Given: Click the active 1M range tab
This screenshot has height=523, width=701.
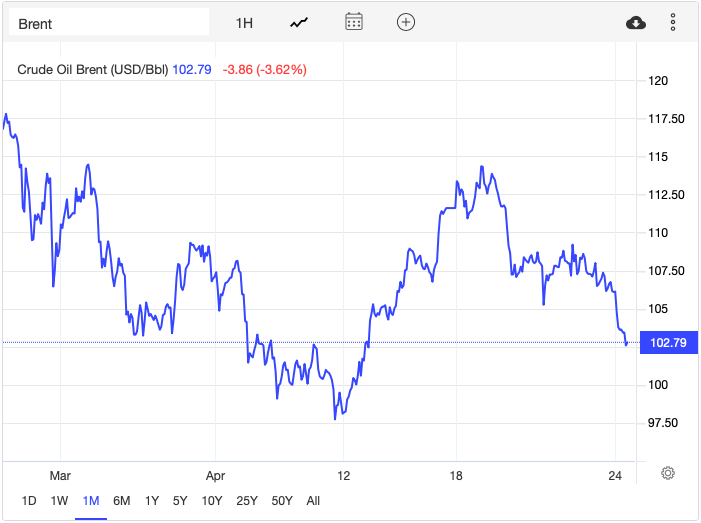Looking at the screenshot, I should click(91, 500).
